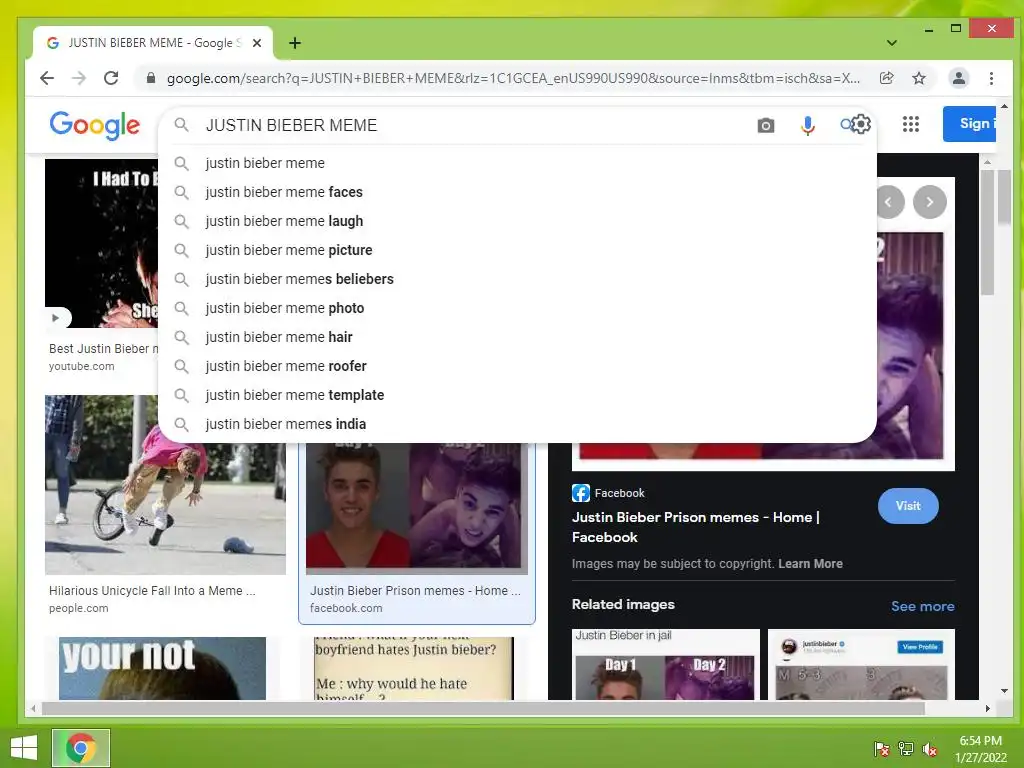
Task: Click the Google logo
Action: (95, 125)
